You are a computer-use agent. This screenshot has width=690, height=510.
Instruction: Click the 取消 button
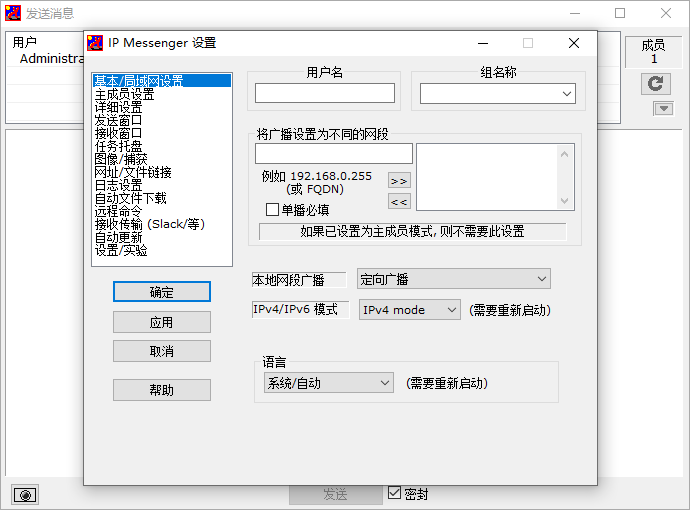[x=161, y=351]
